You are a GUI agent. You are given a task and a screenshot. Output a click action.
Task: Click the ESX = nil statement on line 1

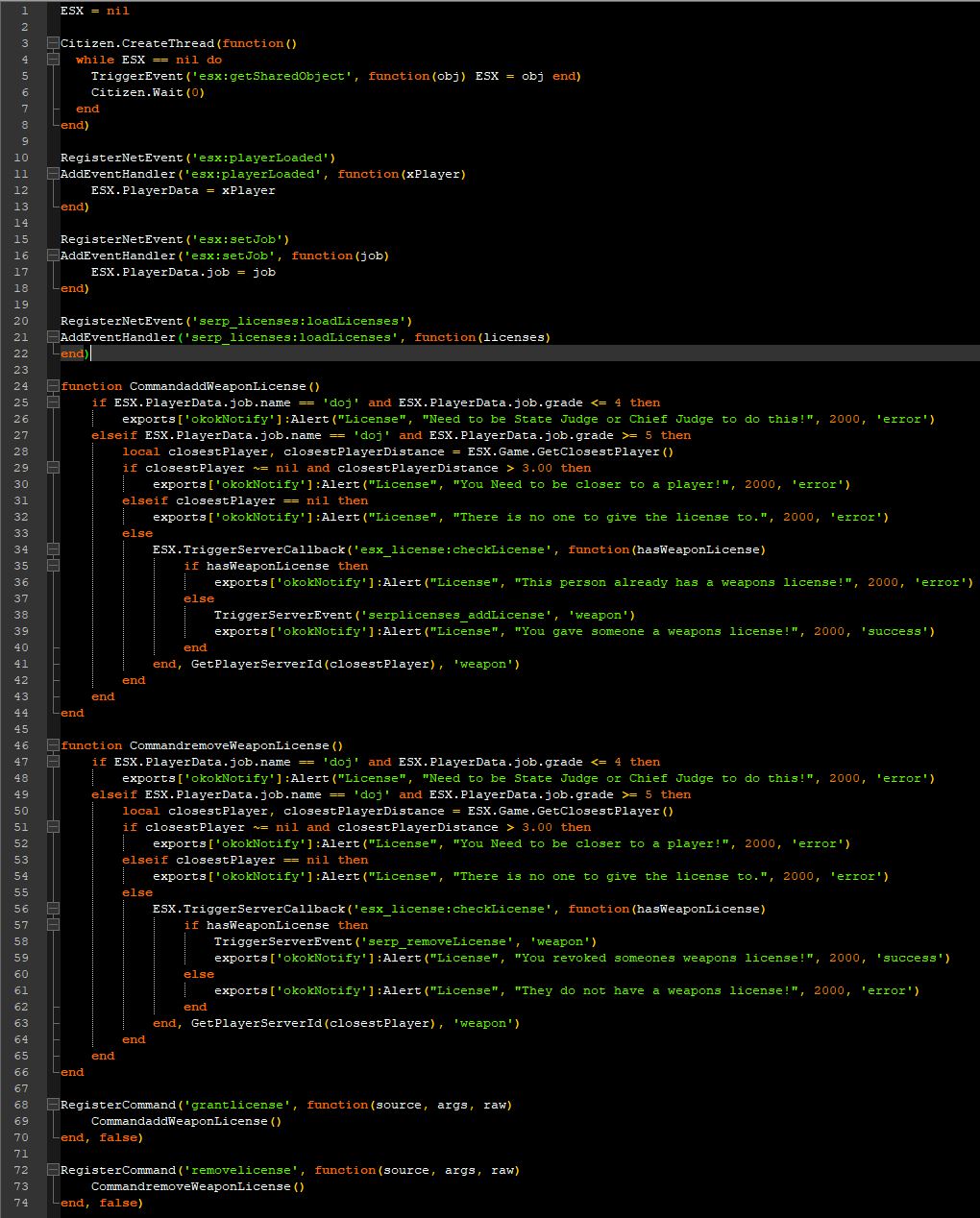click(x=94, y=11)
